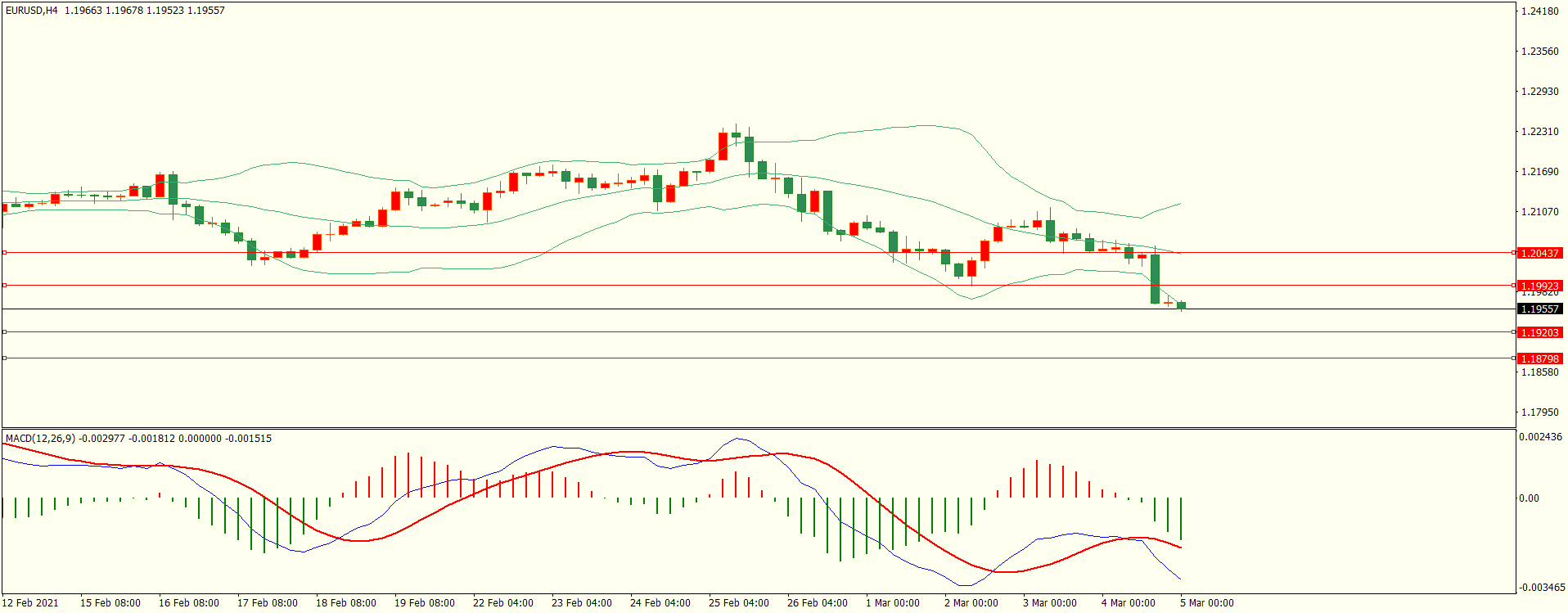Select the black 1.19557 current price label
Viewport: 1568px width, 613px height.
coord(1539,309)
